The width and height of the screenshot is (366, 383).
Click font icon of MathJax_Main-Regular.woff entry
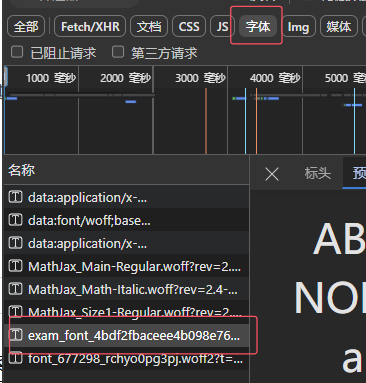(15, 266)
